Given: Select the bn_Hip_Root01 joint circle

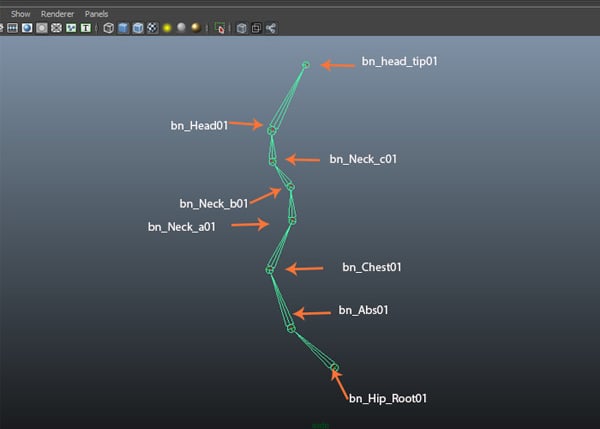Looking at the screenshot, I should [x=335, y=368].
